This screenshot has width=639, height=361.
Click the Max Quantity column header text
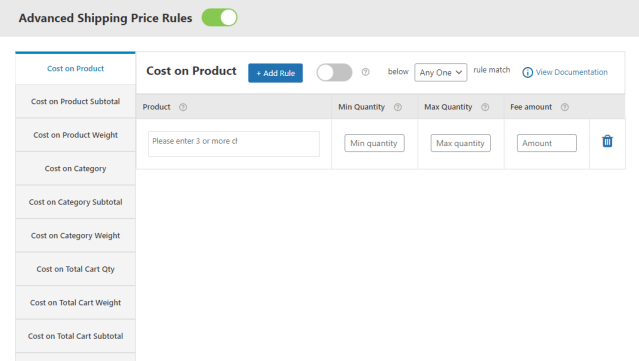tap(448, 107)
